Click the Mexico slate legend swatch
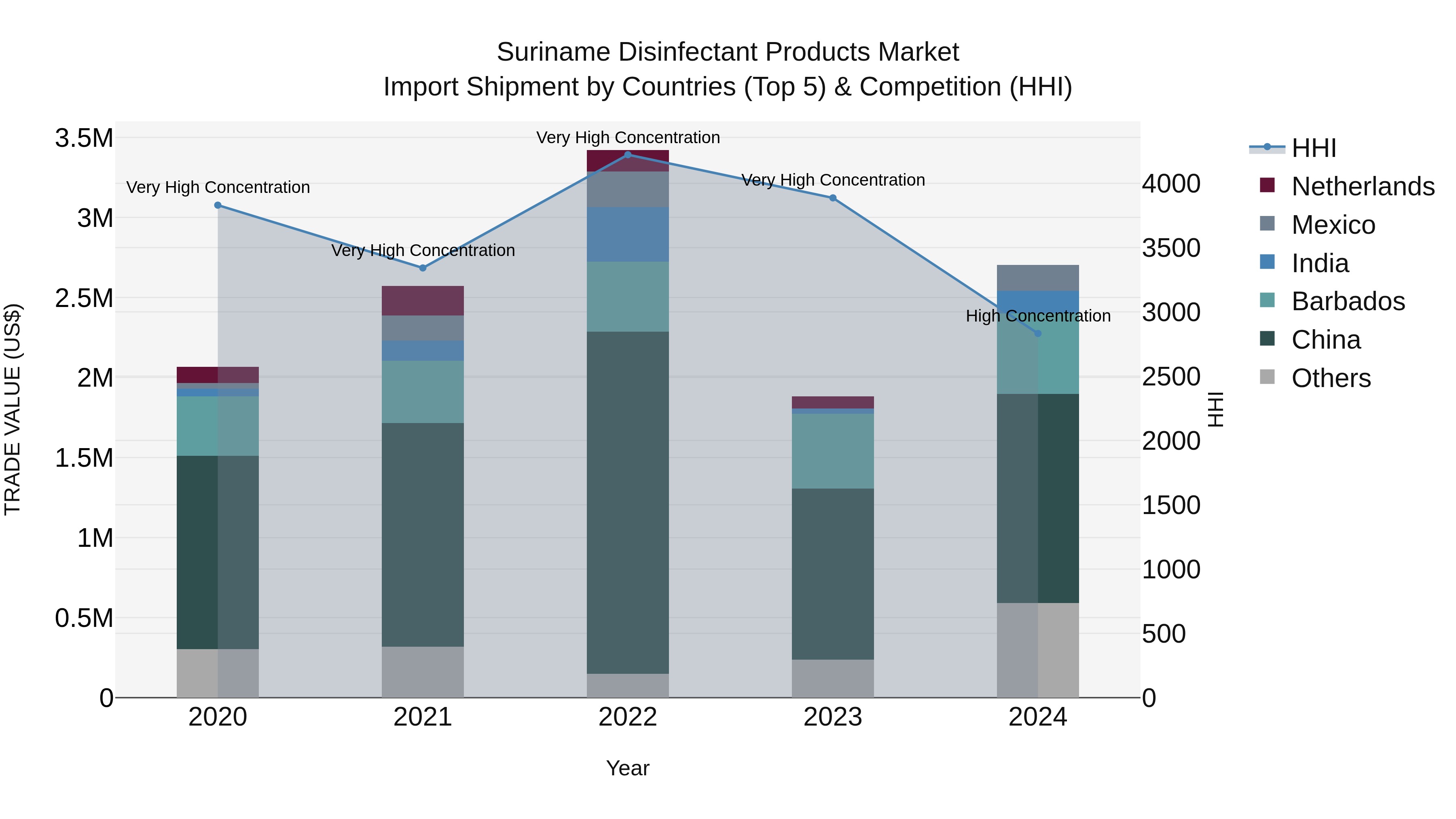The width and height of the screenshot is (1456, 819). click(1267, 223)
